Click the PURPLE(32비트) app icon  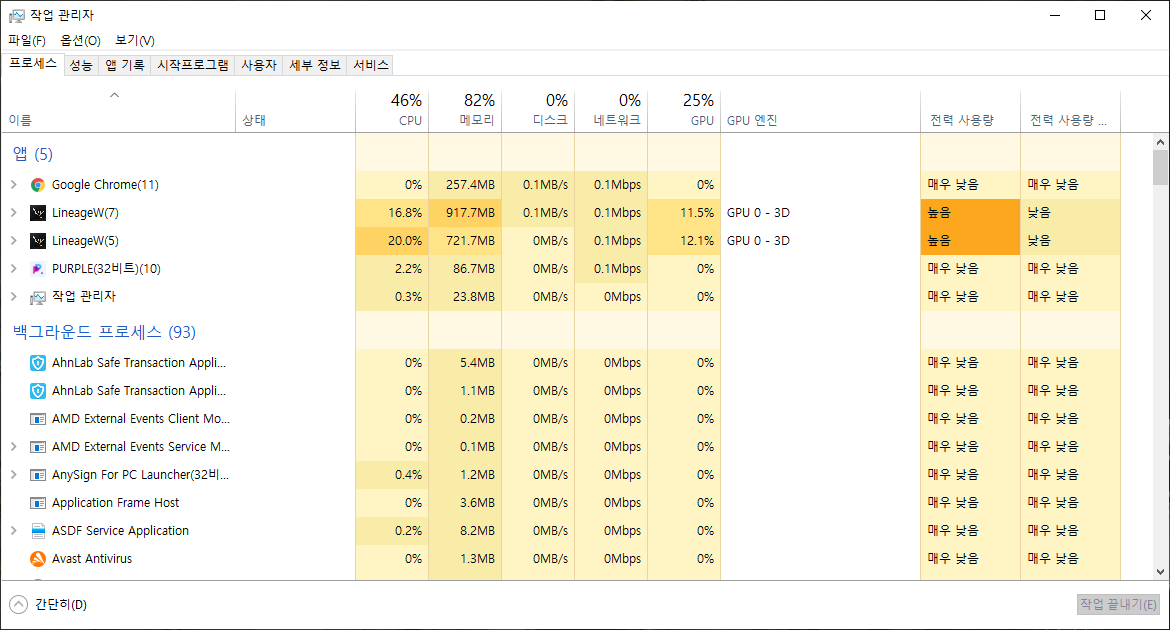tap(37, 269)
